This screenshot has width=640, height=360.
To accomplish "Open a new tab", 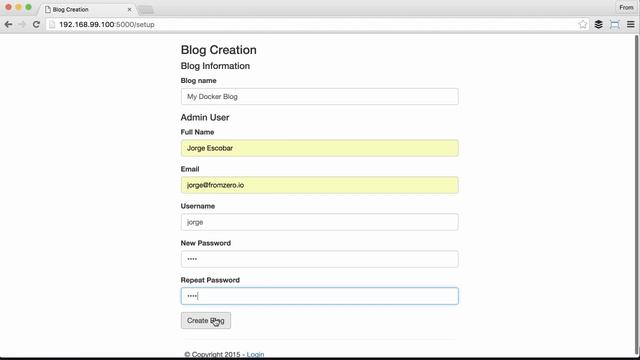I will [x=146, y=9].
